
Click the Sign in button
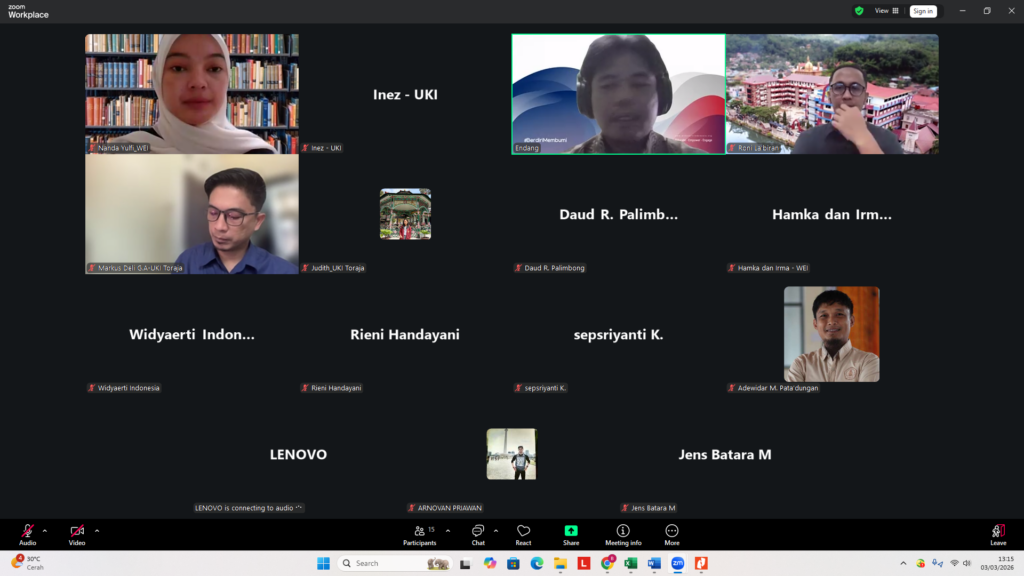point(923,11)
